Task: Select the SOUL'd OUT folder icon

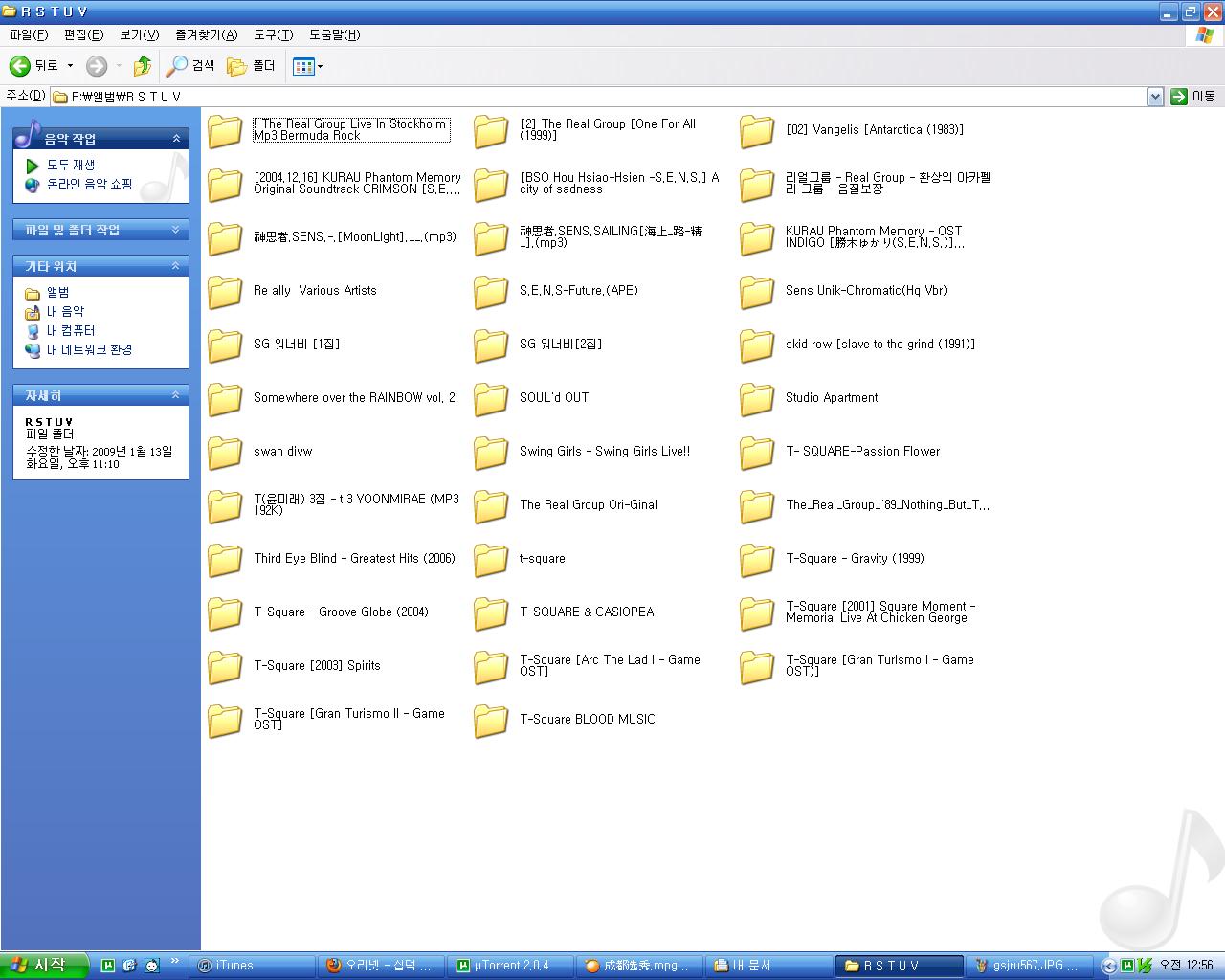Action: [x=491, y=399]
